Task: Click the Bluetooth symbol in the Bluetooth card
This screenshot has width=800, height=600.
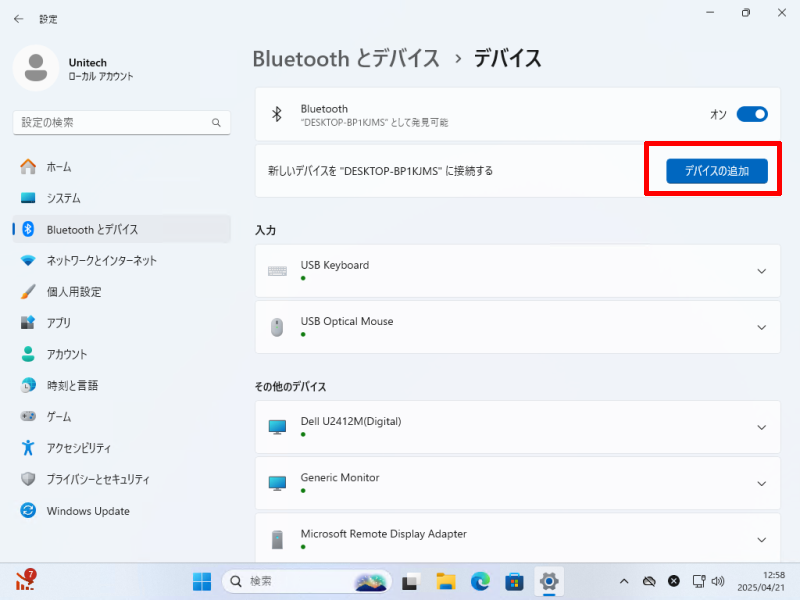Action: point(277,114)
